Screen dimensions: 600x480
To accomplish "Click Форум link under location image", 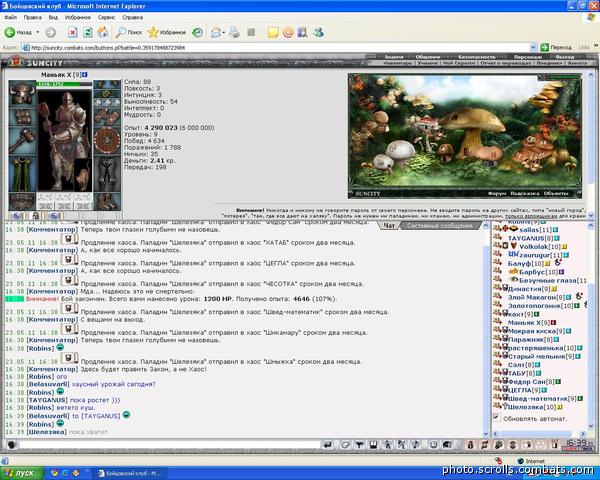I will (x=497, y=194).
